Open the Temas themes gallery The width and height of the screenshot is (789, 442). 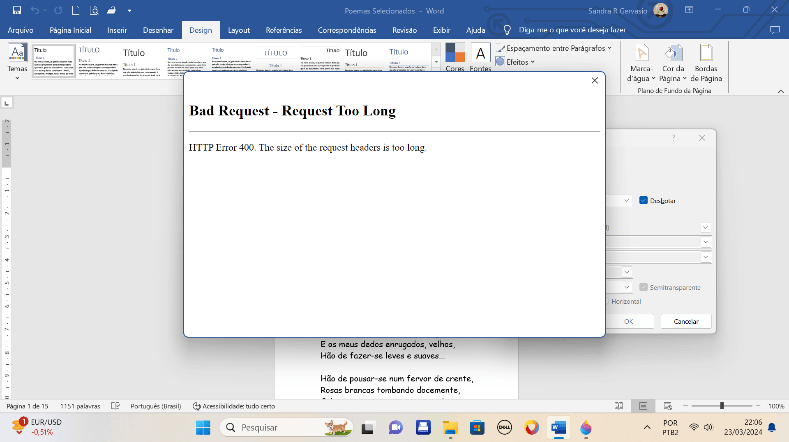pos(17,61)
